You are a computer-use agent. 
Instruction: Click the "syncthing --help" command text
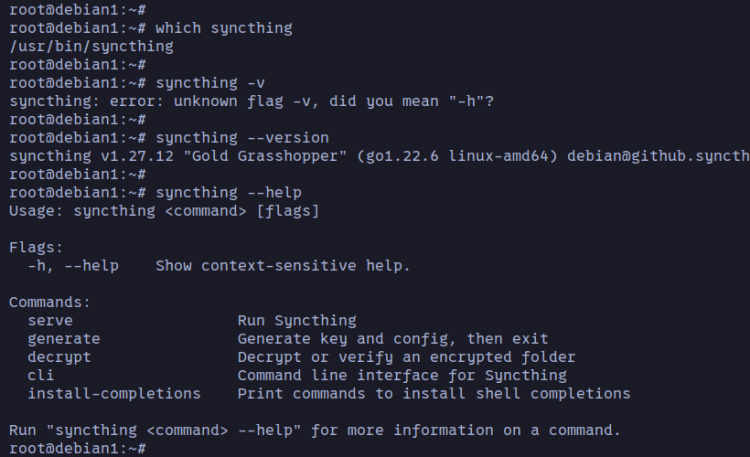(x=229, y=192)
